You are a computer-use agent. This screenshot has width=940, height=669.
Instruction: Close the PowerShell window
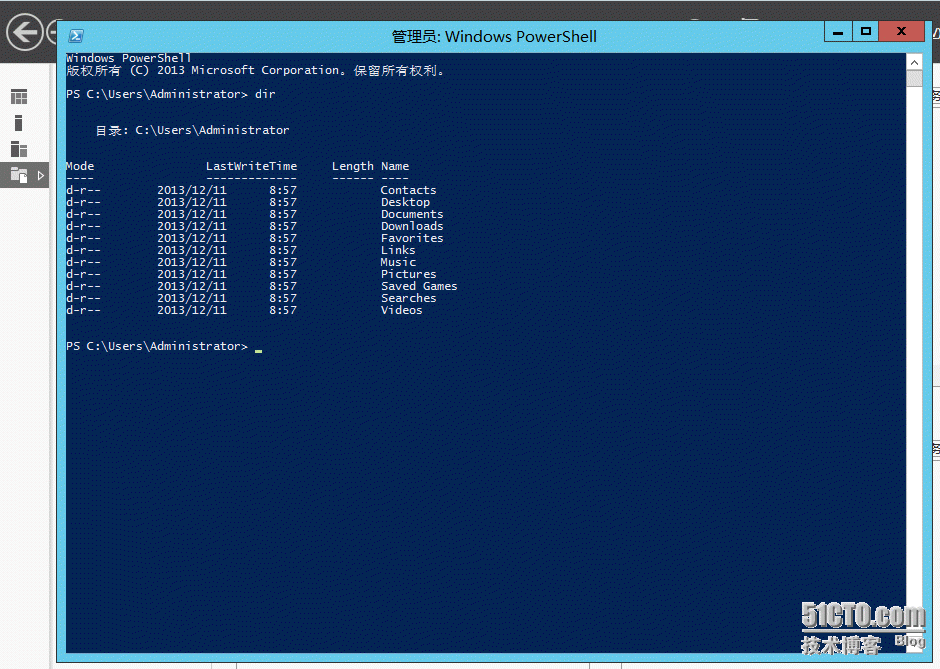tap(901, 31)
